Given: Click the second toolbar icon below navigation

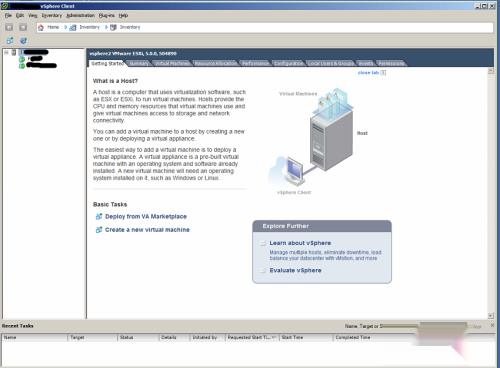Looking at the screenshot, I should pyautogui.click(x=23, y=41).
